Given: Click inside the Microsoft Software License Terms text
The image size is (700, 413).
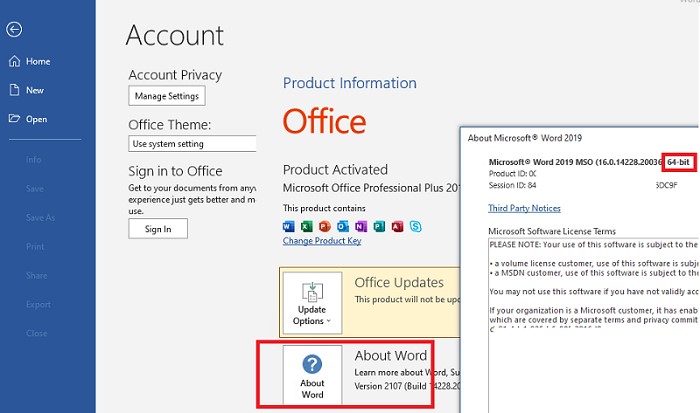Looking at the screenshot, I should coord(590,320).
